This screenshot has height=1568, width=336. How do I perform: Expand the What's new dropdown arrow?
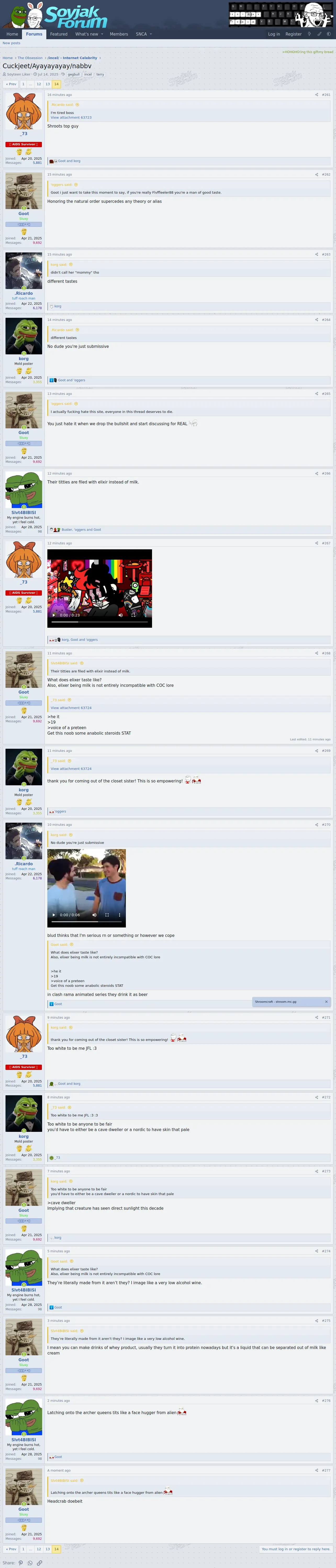102,34
